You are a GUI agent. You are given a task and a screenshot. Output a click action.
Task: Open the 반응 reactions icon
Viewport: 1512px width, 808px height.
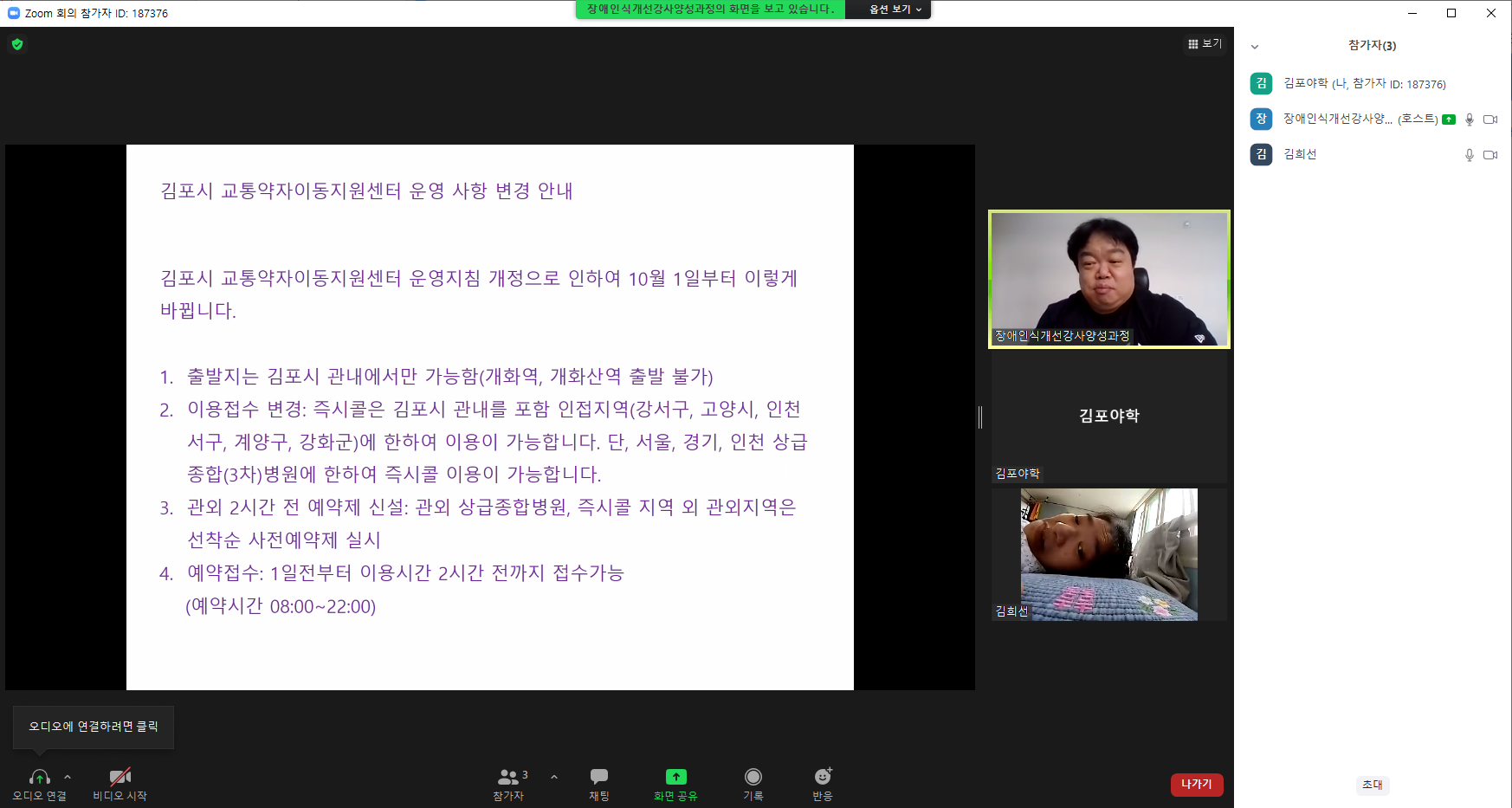click(x=823, y=777)
